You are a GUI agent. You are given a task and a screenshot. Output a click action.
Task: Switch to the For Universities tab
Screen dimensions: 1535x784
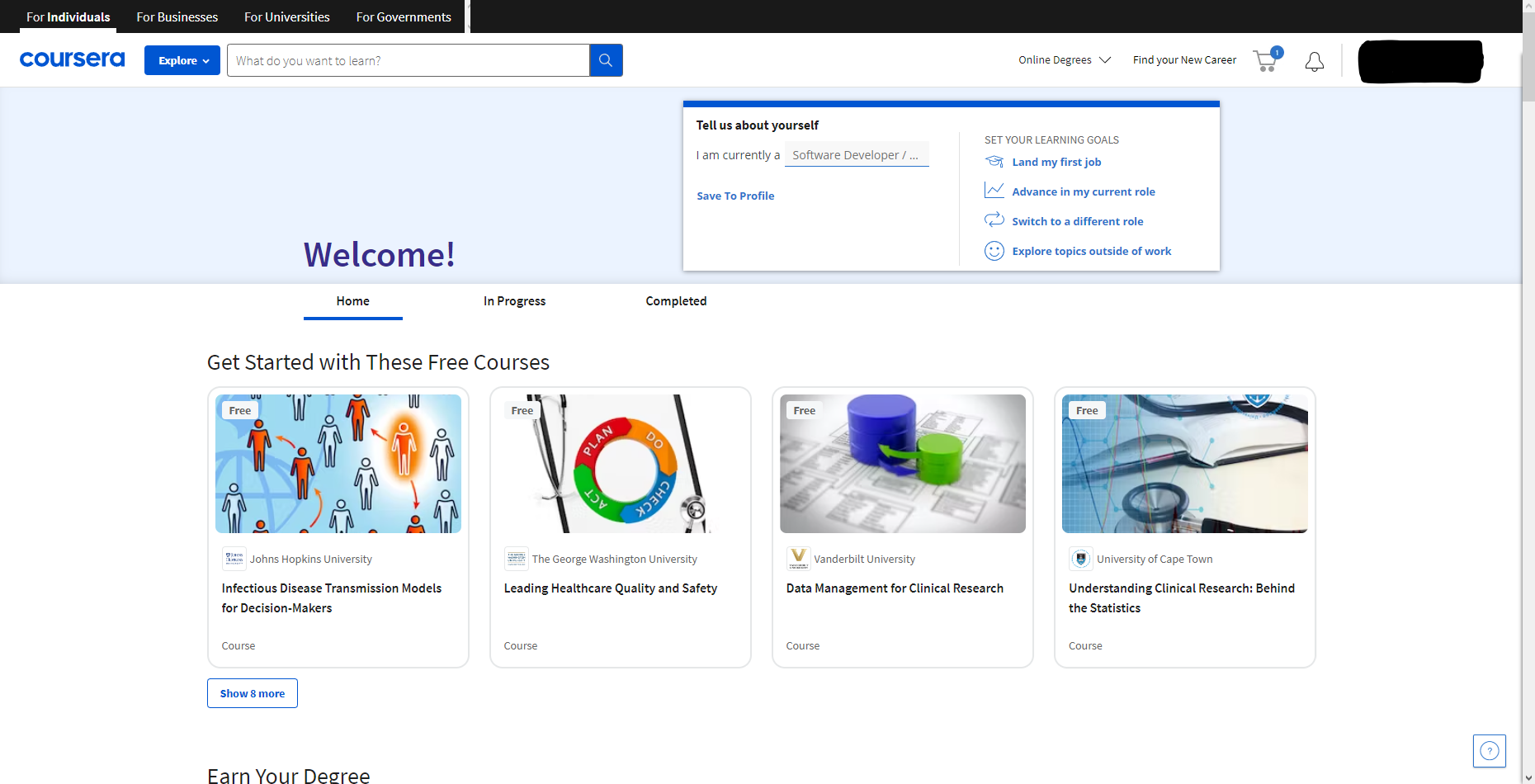[x=287, y=17]
